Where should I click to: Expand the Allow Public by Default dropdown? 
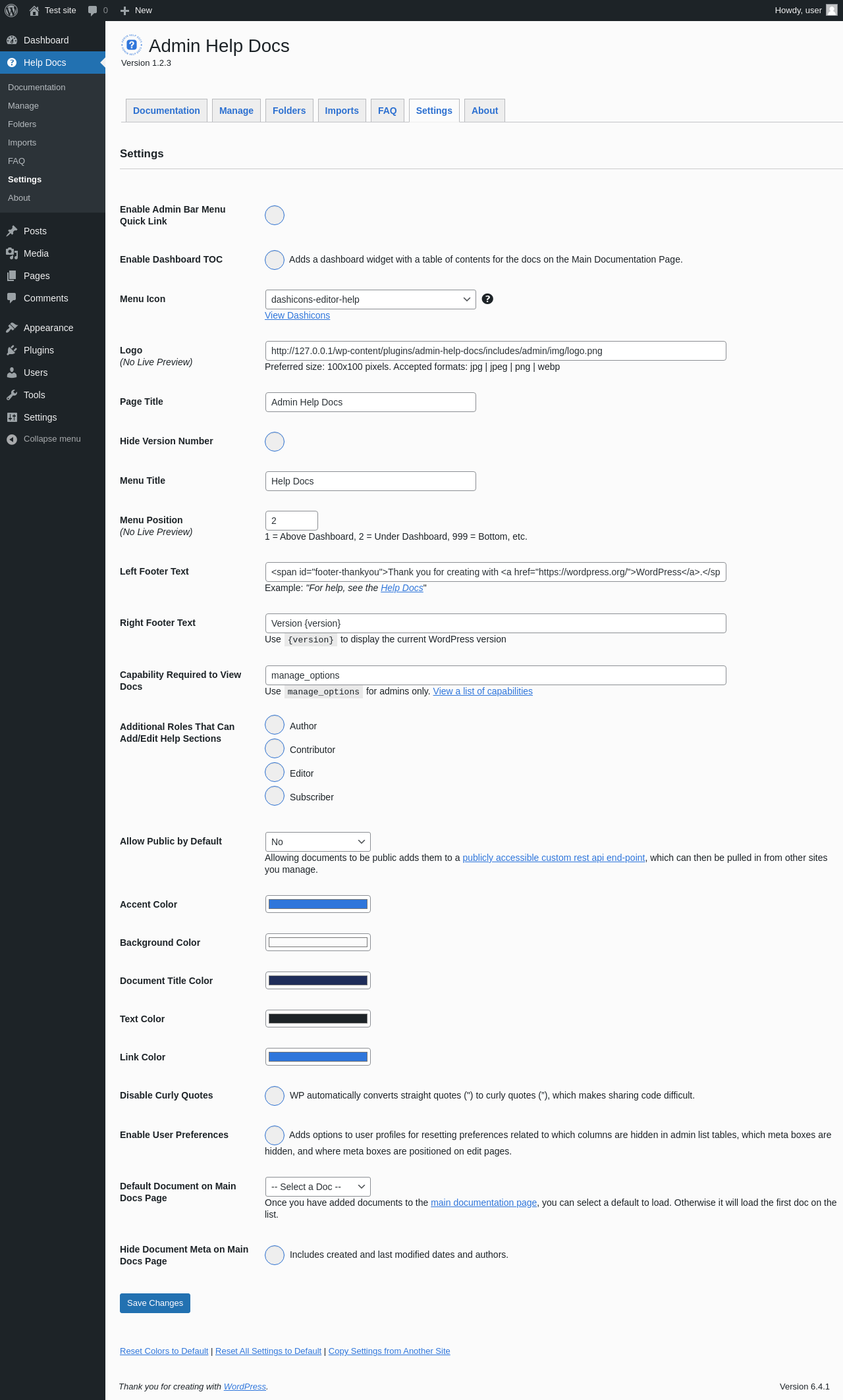317,842
